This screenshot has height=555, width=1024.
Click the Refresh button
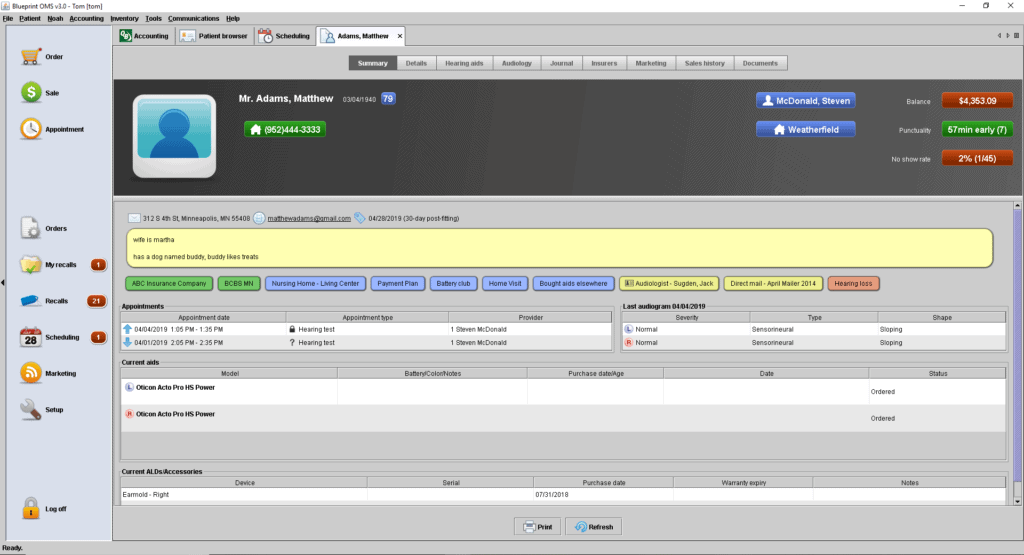click(x=593, y=527)
